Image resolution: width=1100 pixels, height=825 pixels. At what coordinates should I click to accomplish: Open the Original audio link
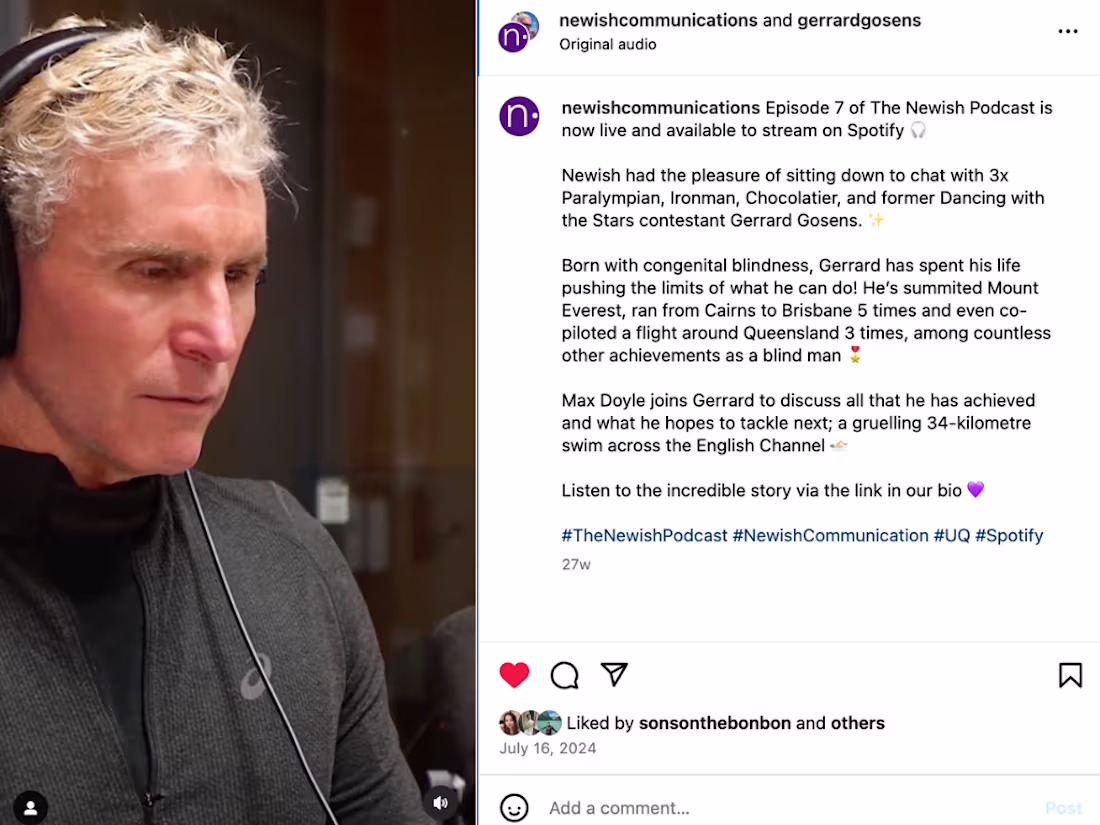tap(608, 44)
